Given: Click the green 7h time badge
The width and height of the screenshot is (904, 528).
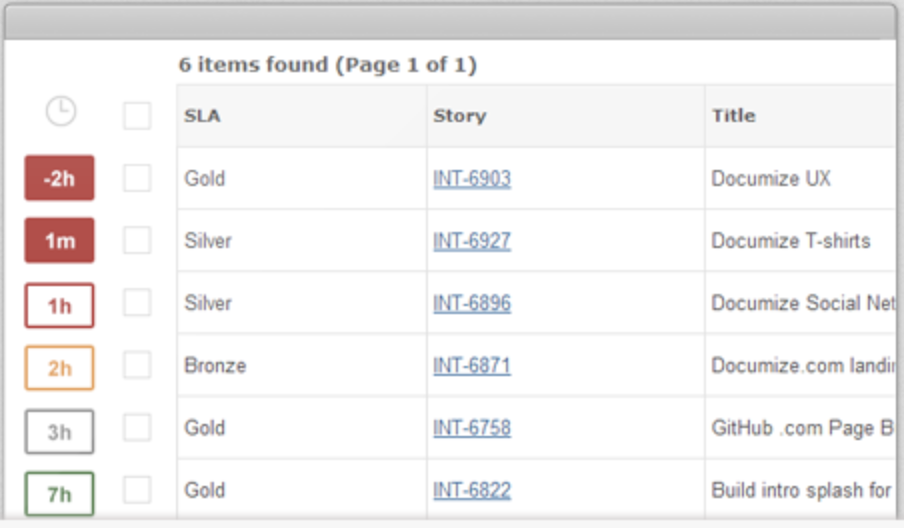Looking at the screenshot, I should (59, 494).
